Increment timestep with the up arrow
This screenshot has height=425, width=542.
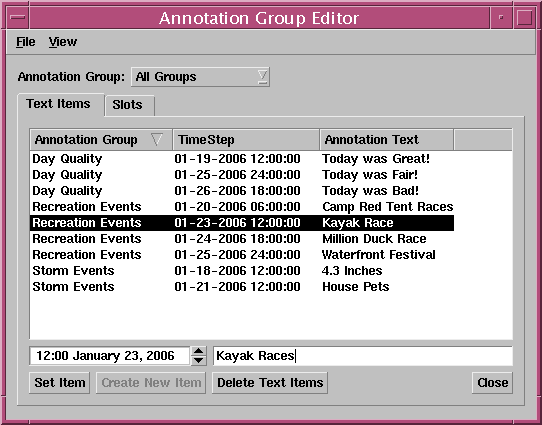[x=198, y=351]
